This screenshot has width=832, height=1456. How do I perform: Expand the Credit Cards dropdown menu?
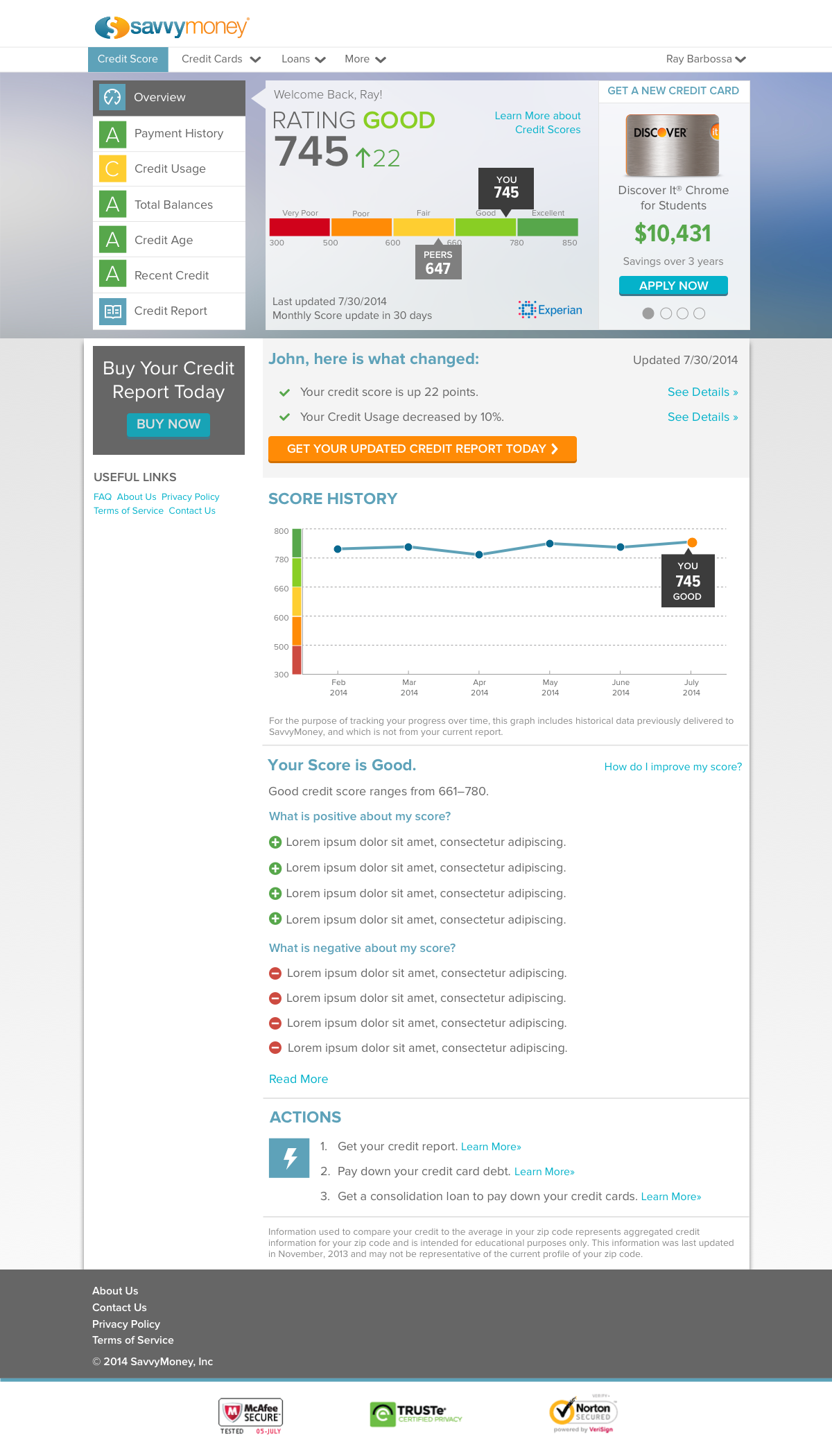pyautogui.click(x=221, y=59)
